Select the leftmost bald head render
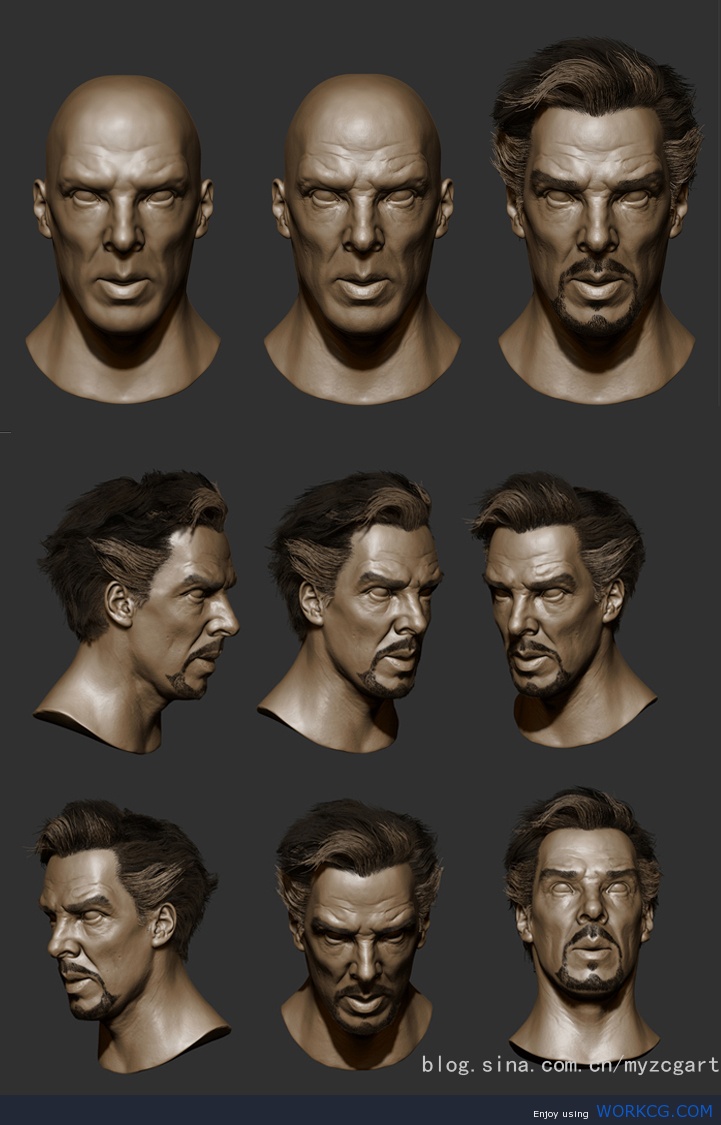721x1125 pixels. click(123, 239)
